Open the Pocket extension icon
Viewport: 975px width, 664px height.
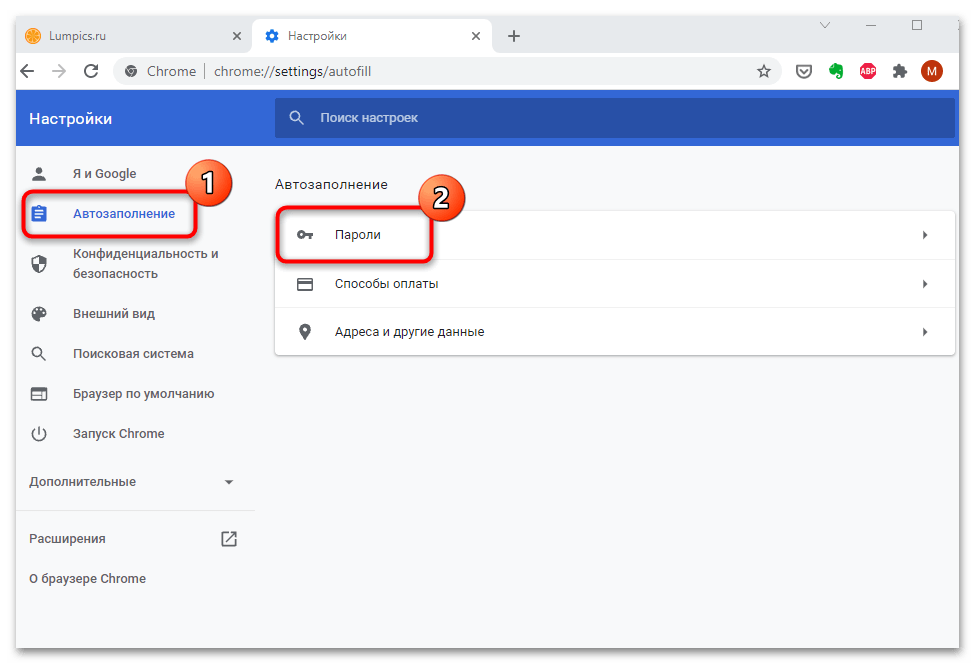[803, 71]
